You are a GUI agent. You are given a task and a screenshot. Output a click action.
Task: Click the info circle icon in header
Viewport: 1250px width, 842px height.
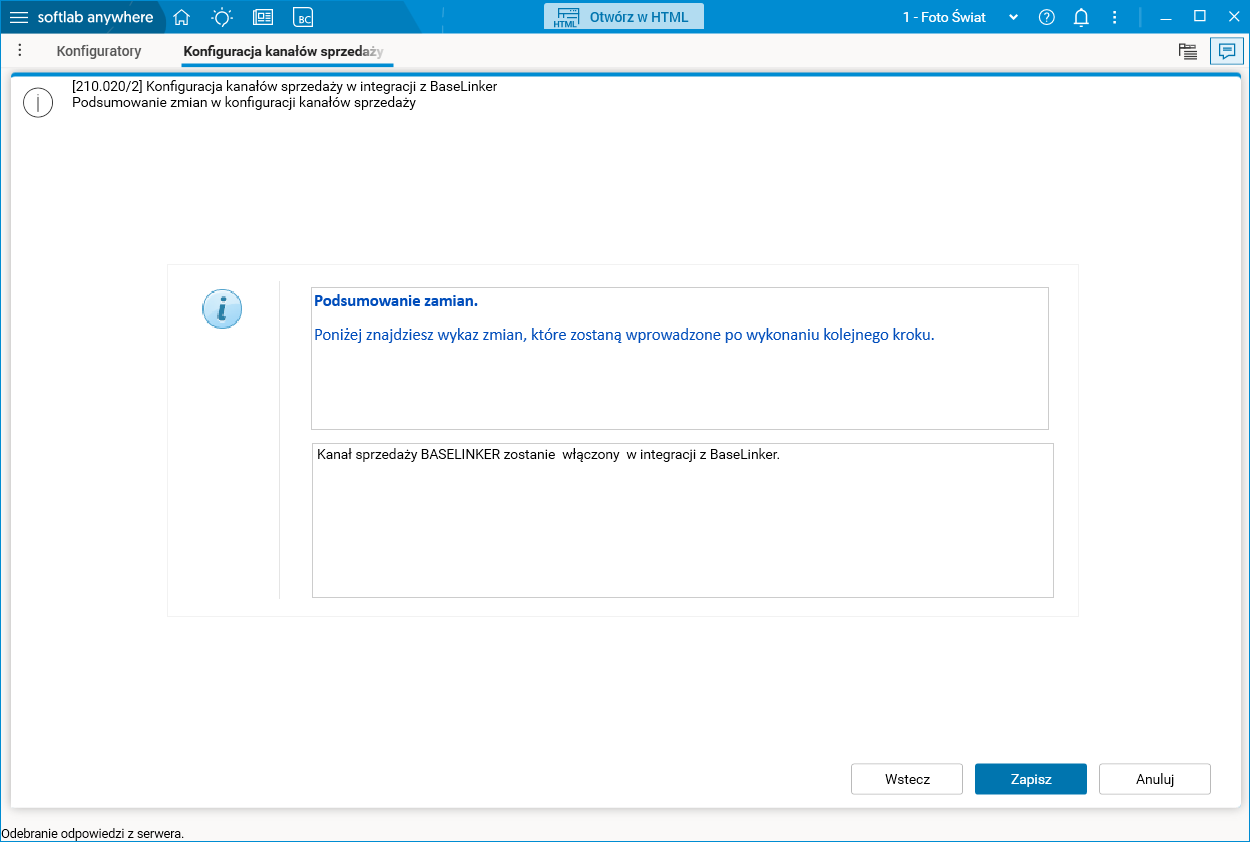pyautogui.click(x=38, y=102)
